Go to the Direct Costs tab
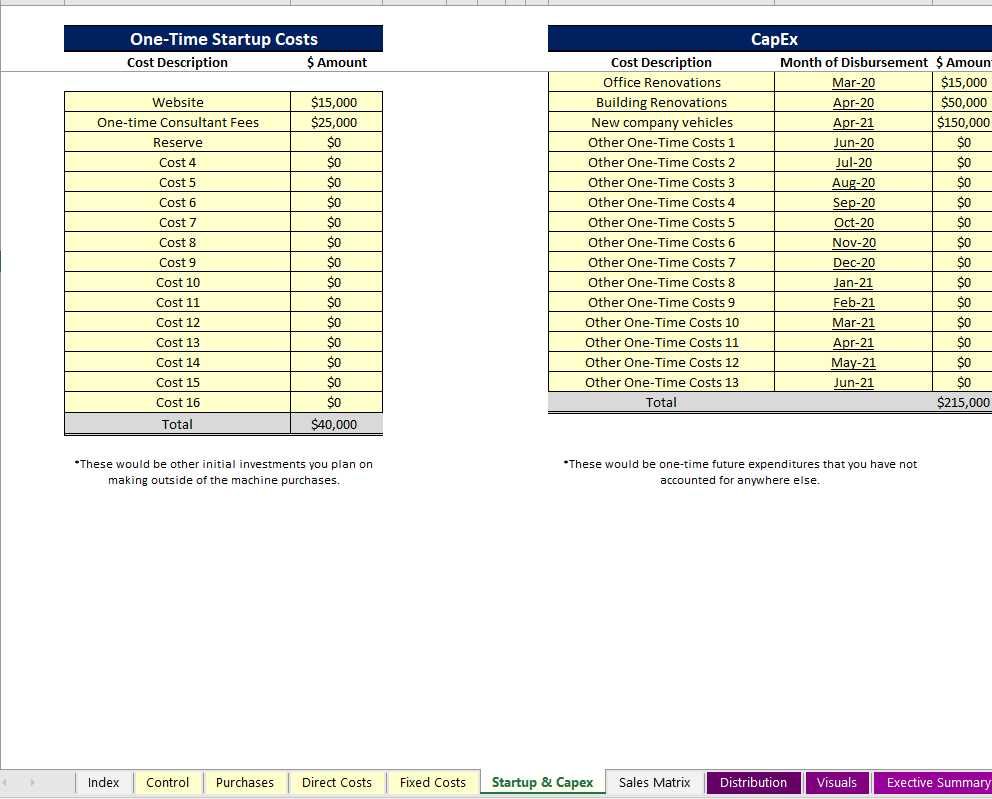This screenshot has height=799, width=992. click(x=337, y=783)
